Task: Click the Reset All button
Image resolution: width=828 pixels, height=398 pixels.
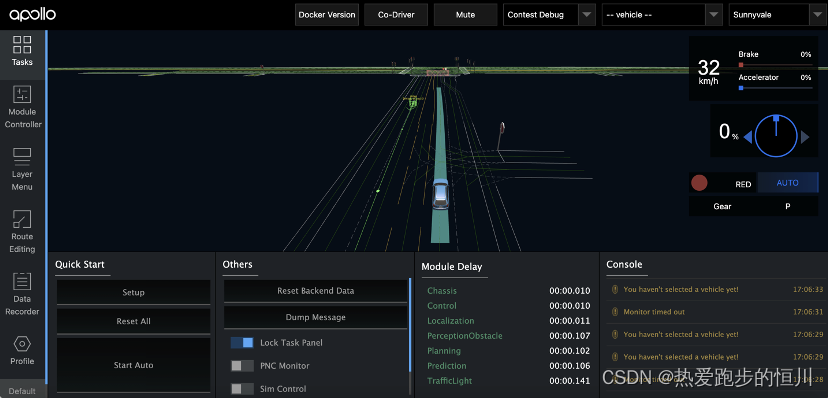Action: (133, 321)
